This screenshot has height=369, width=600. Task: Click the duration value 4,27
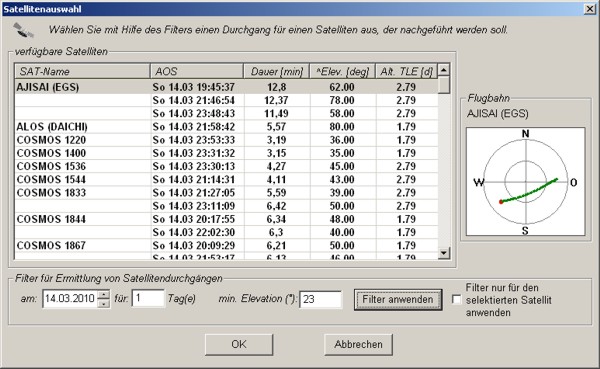point(276,167)
